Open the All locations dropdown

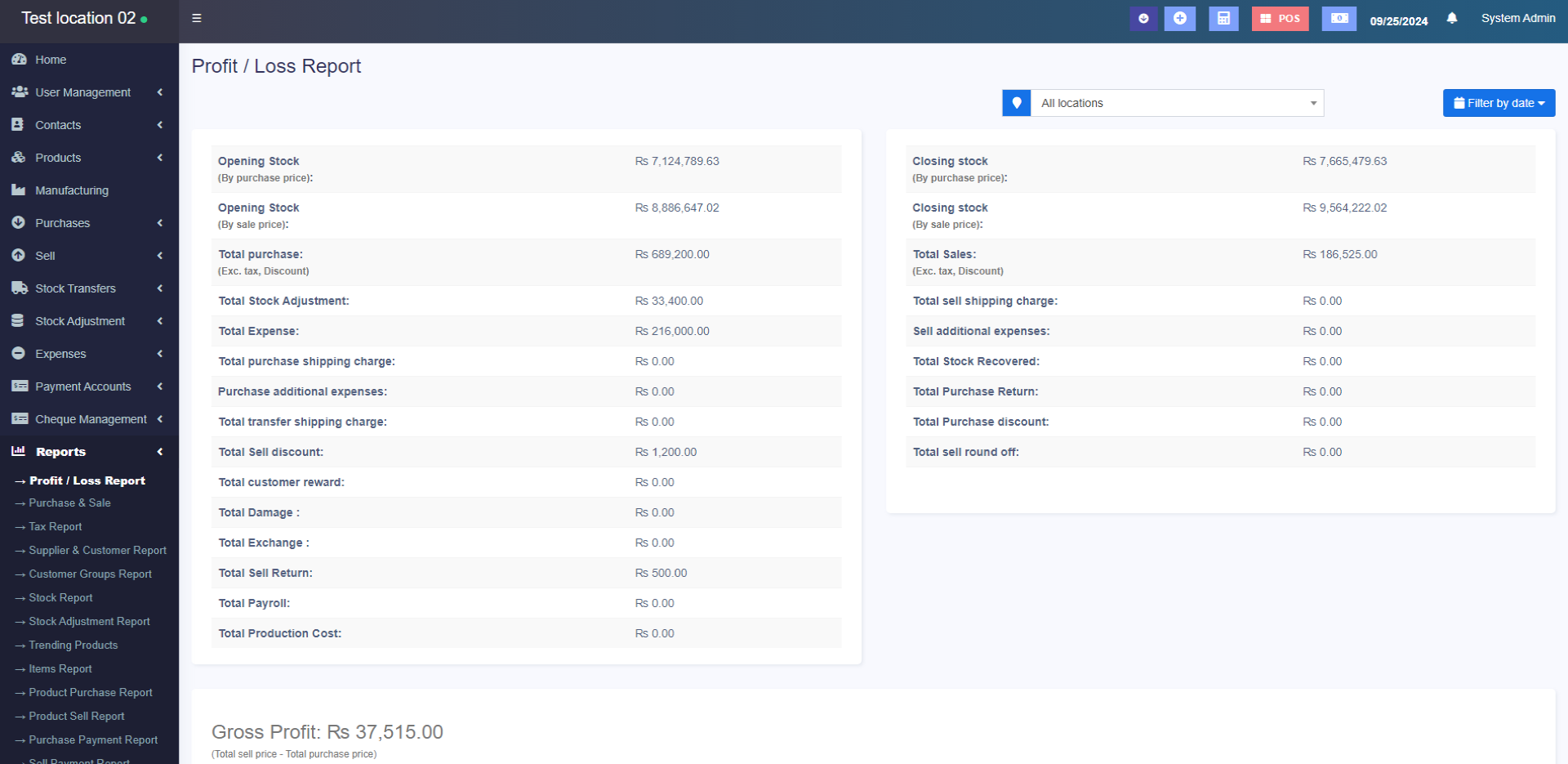[x=1176, y=103]
